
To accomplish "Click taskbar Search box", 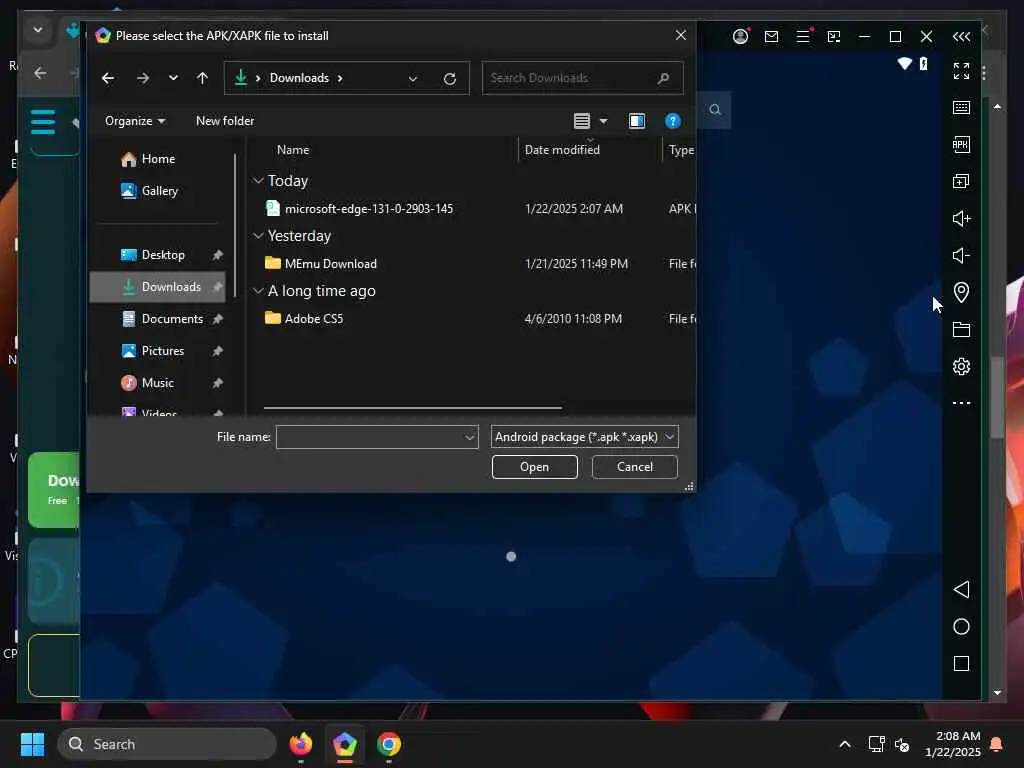I will point(167,744).
